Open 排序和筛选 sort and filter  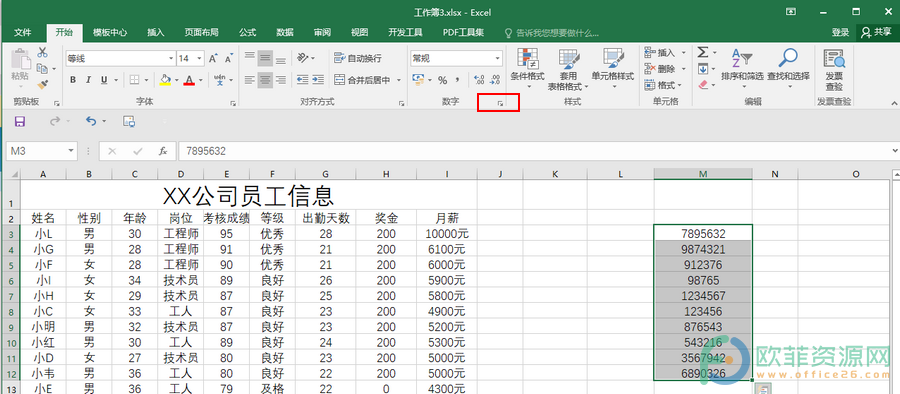(x=742, y=68)
